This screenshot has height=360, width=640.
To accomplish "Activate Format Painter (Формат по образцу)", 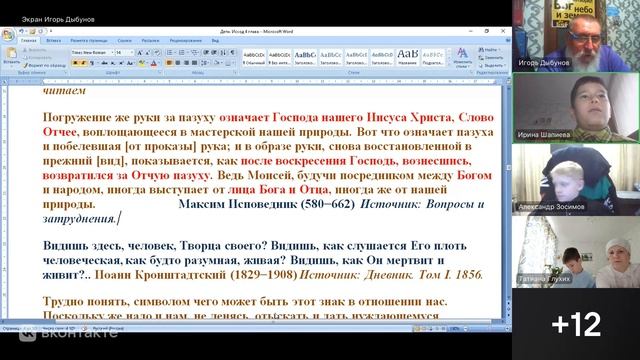I will pyautogui.click(x=44, y=65).
